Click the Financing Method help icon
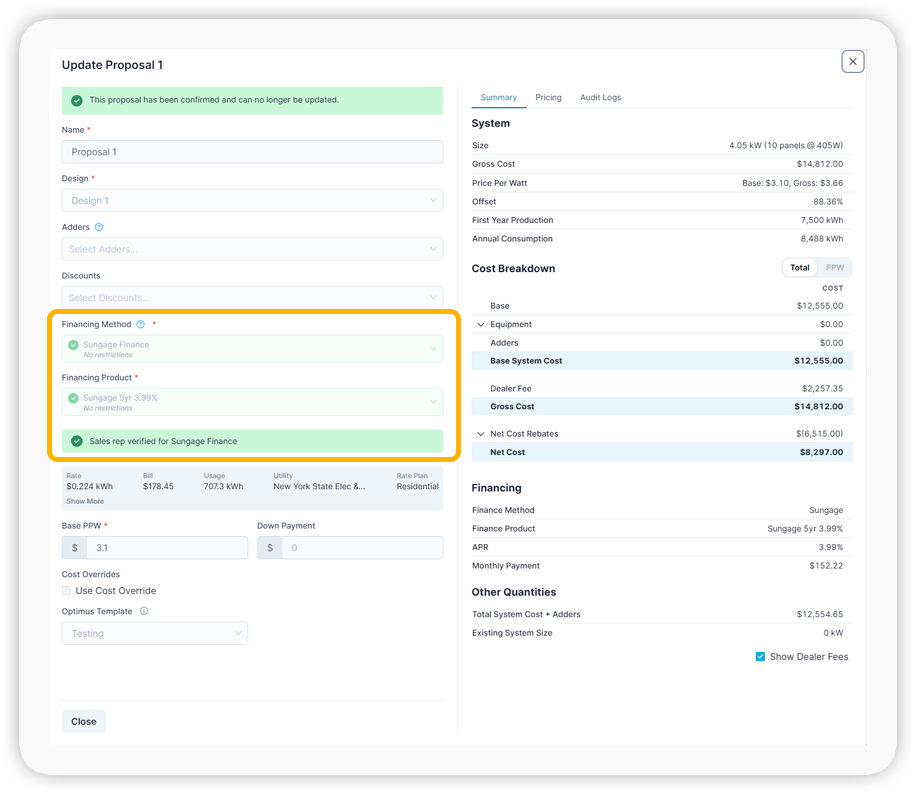Viewport: 915px width, 793px height. click(x=139, y=324)
